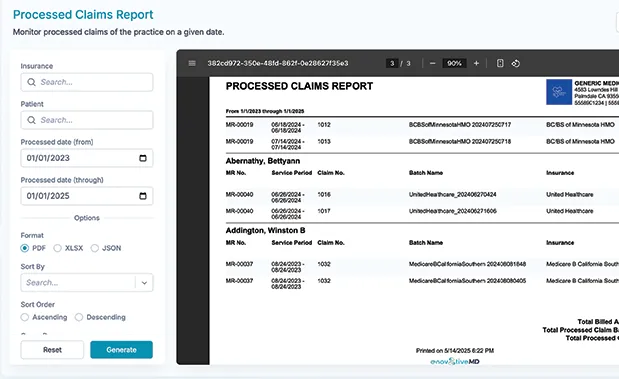This screenshot has width=619, height=379.
Task: Click the search icon in Patient field
Action: click(32, 120)
